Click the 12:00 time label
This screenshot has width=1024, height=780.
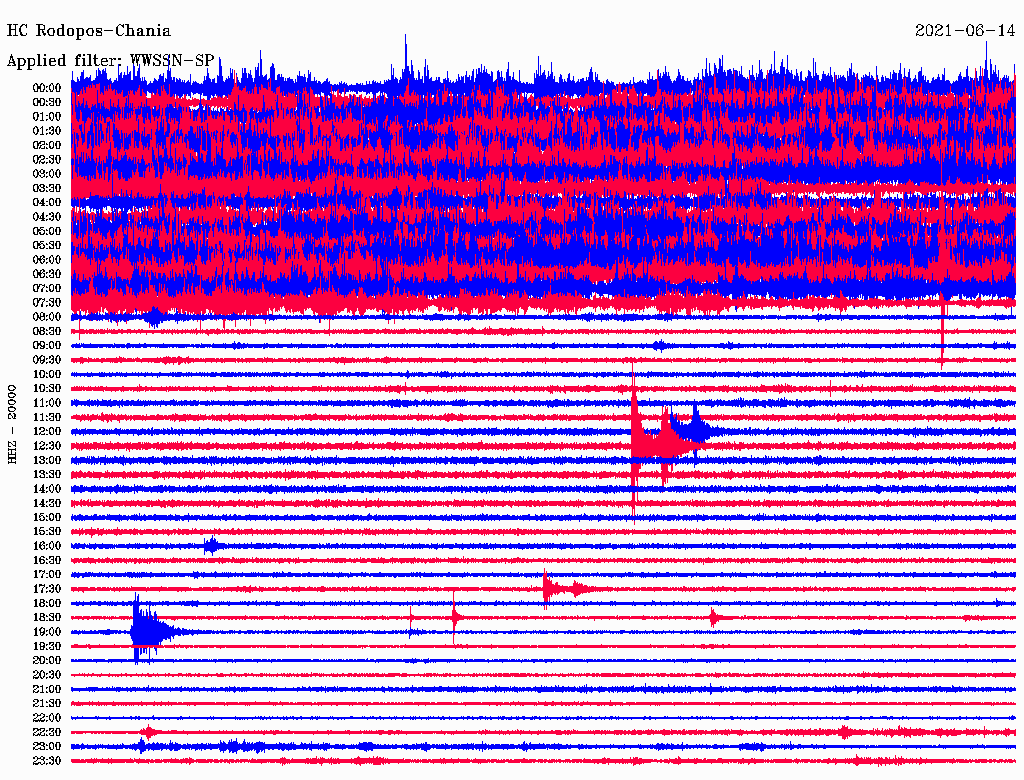click(47, 432)
